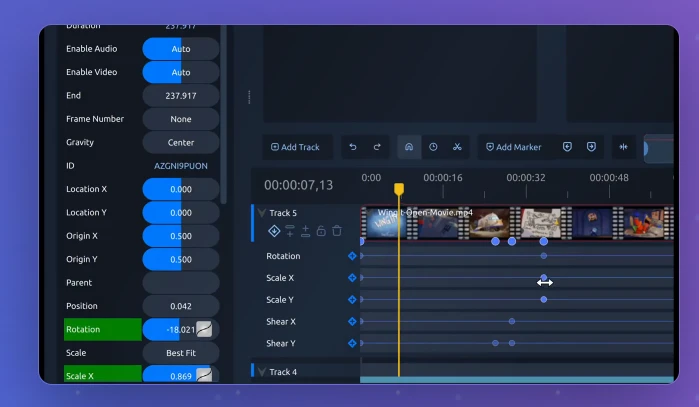
Task: Toggle the magnet snapping tool
Action: [x=409, y=147]
